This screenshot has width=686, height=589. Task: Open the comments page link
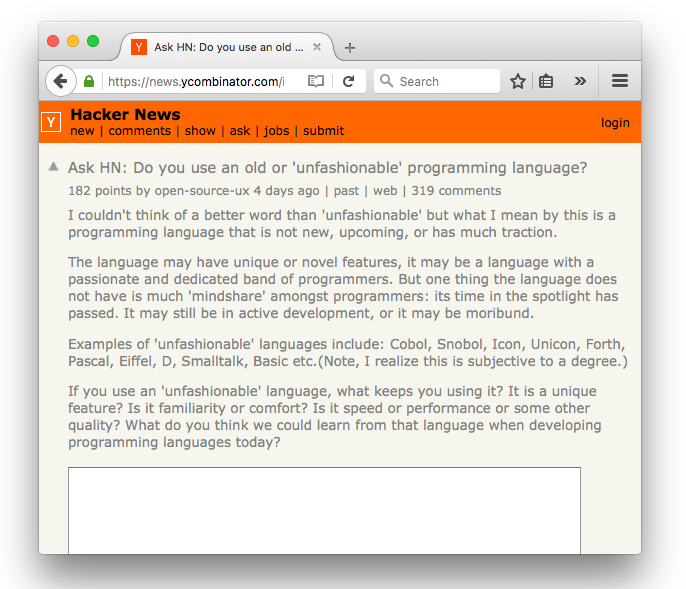(140, 131)
